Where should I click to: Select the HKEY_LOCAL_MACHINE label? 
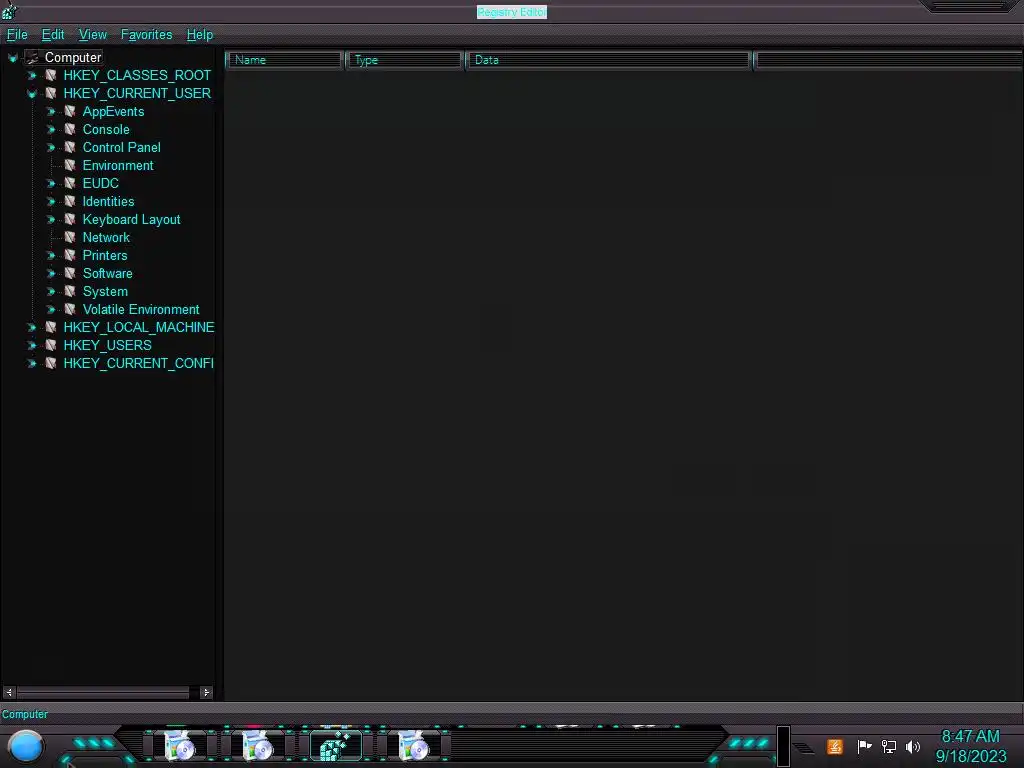tap(138, 327)
